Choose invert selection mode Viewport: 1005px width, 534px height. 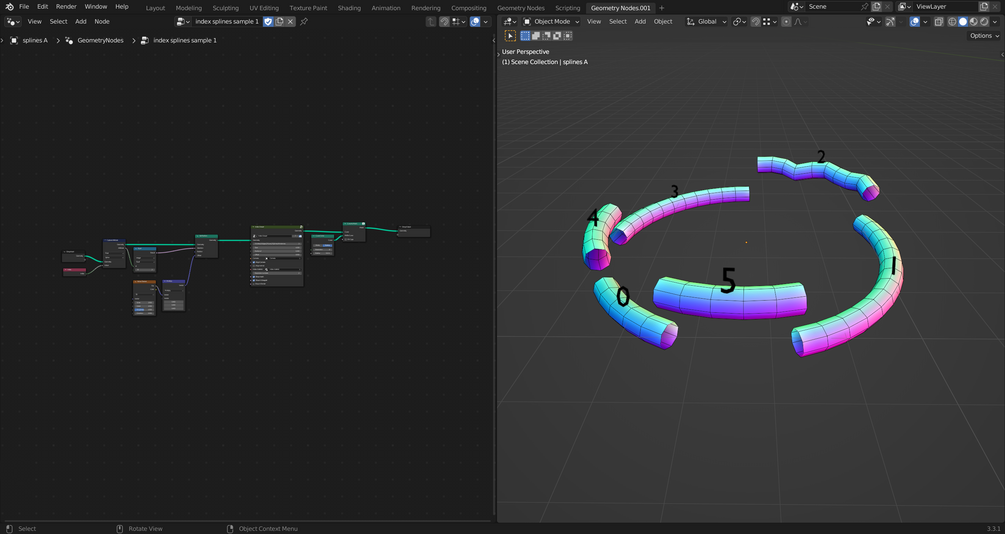[x=556, y=36]
